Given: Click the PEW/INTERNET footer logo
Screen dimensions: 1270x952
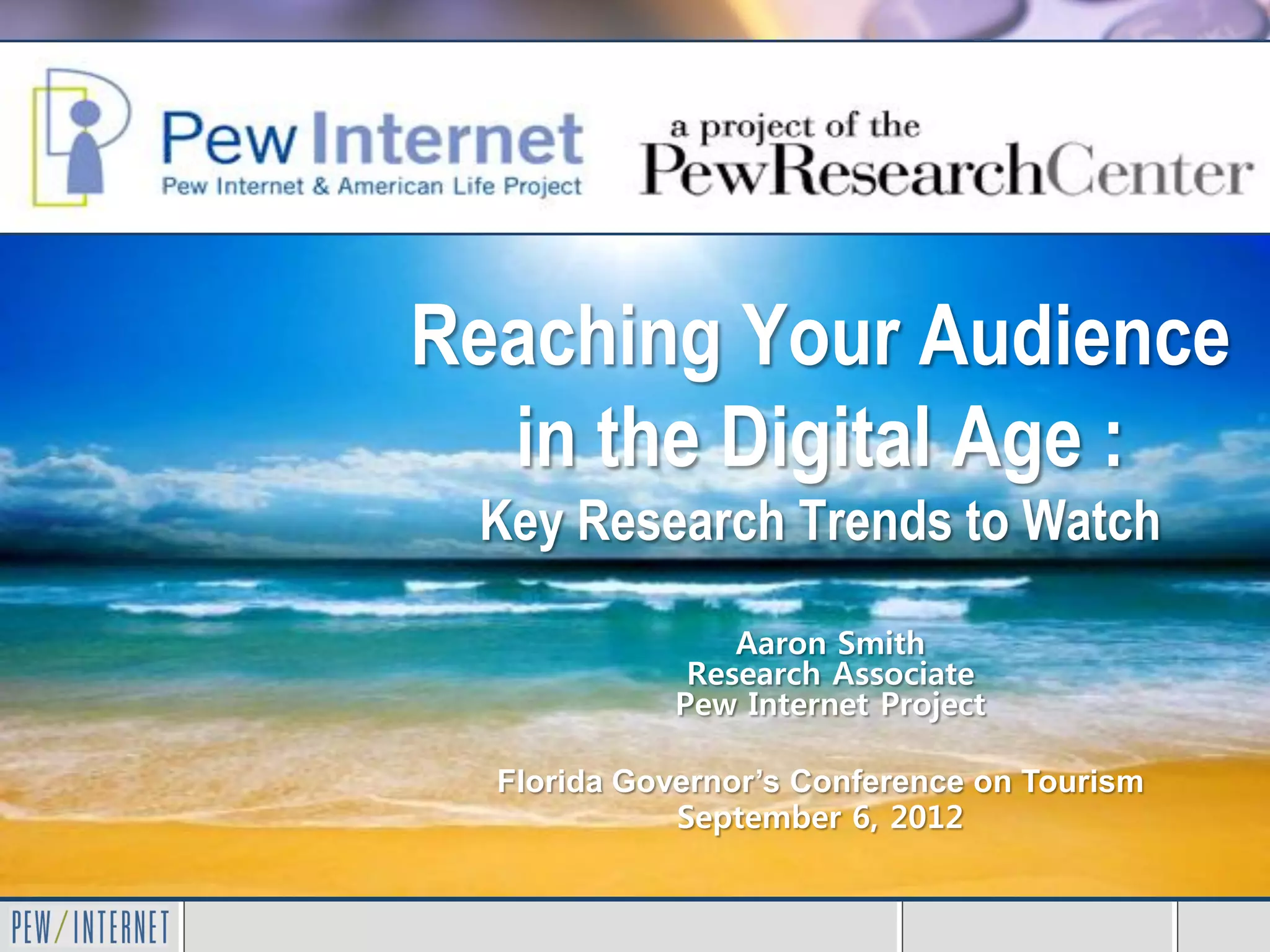Looking at the screenshot, I should [x=91, y=927].
